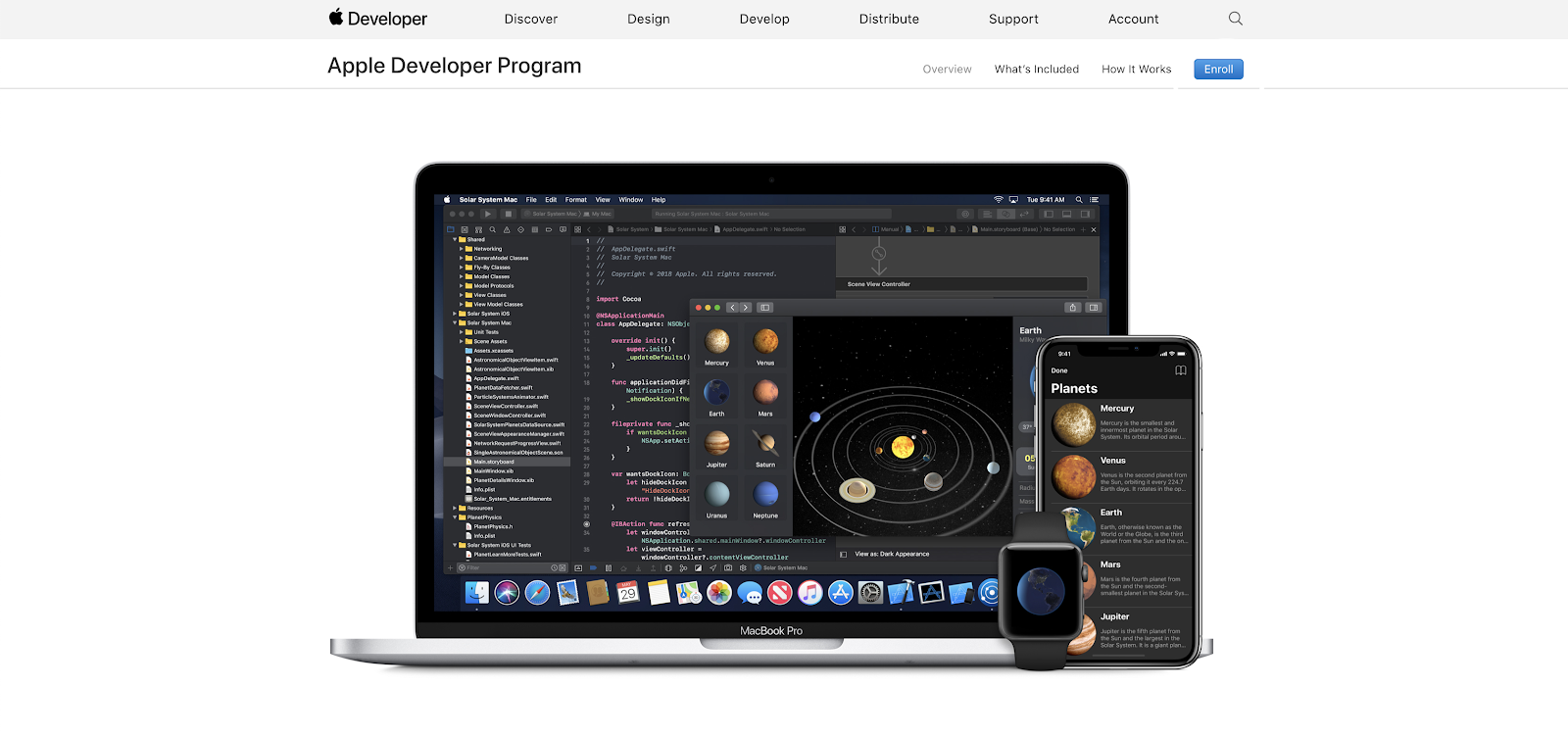The width and height of the screenshot is (1568, 736).
Task: Click the Spotlight search icon in the macOS menu bar
Action: (1079, 199)
